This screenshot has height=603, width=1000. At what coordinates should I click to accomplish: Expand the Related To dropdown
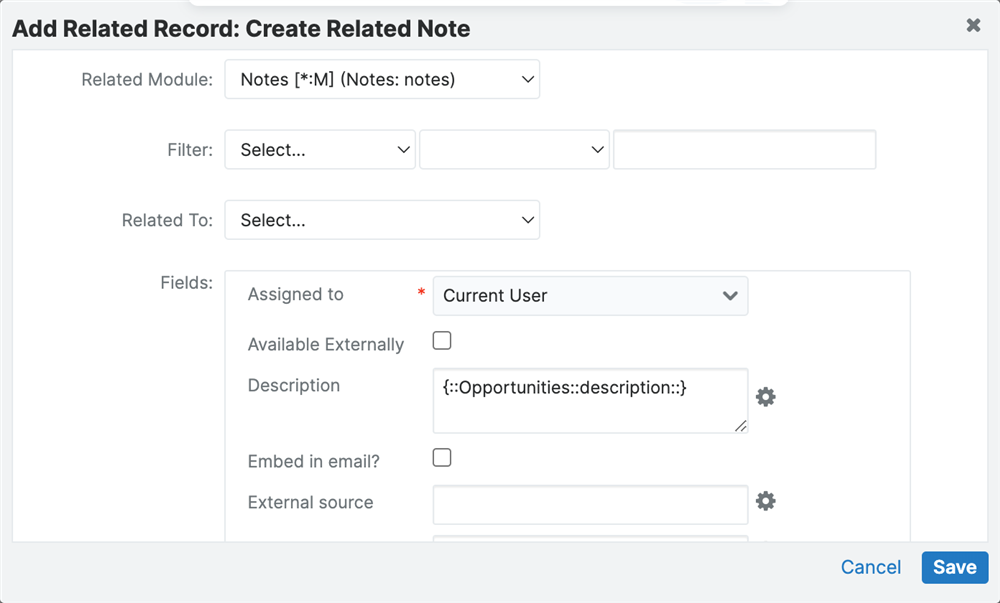[382, 220]
